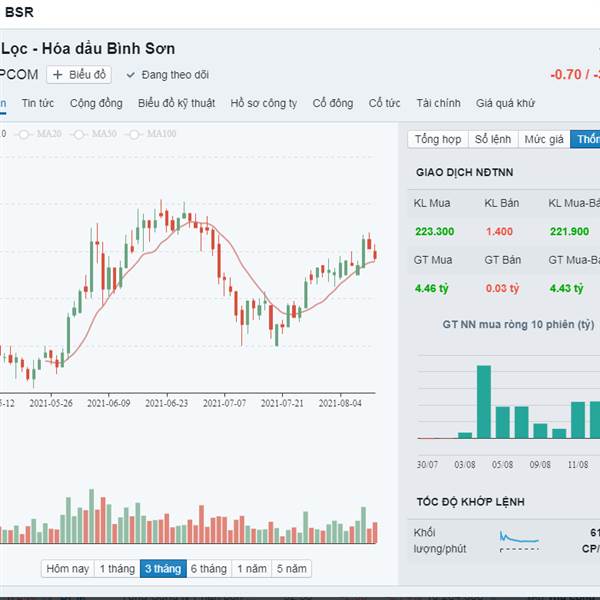Image resolution: width=600 pixels, height=600 pixels.
Task: Set chart range to 6 tháng
Action: (208, 568)
